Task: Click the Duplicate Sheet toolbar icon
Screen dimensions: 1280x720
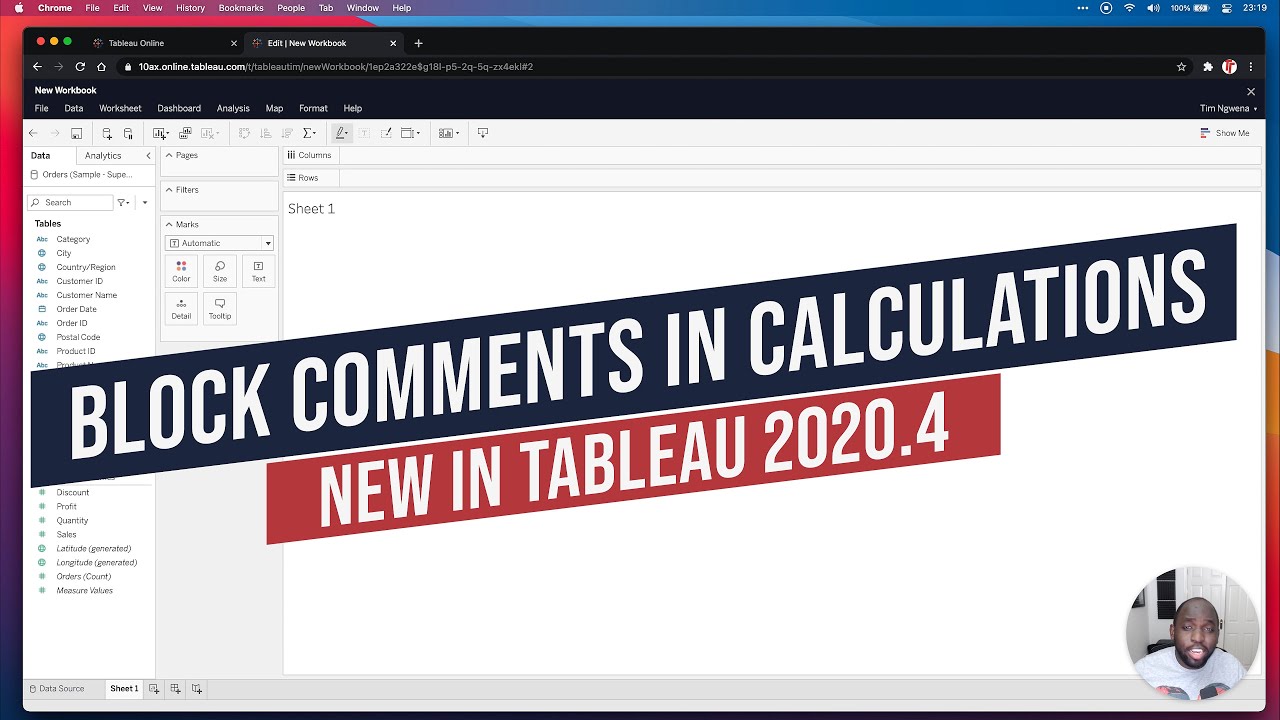Action: tap(185, 133)
